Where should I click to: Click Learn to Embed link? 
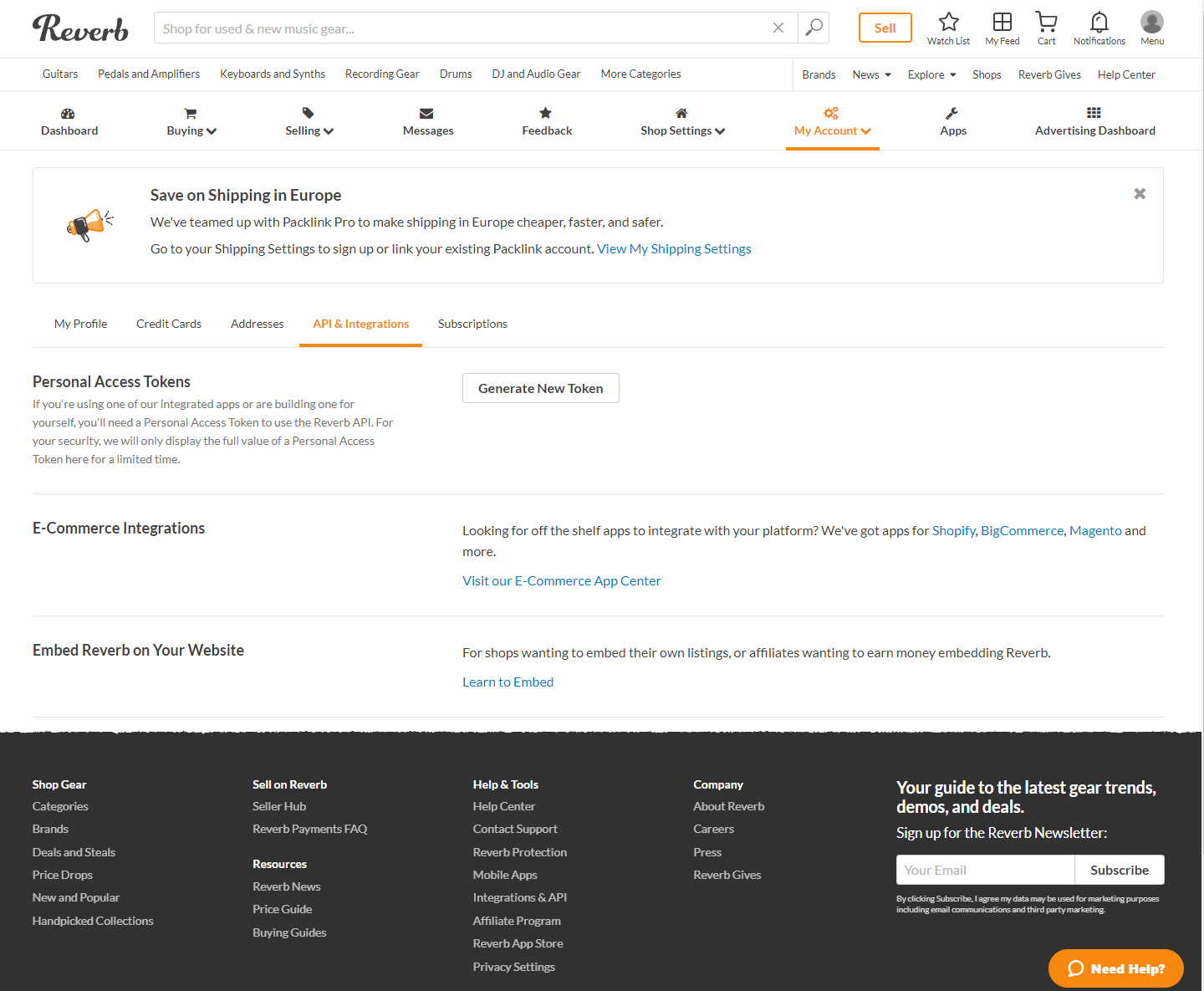click(508, 682)
